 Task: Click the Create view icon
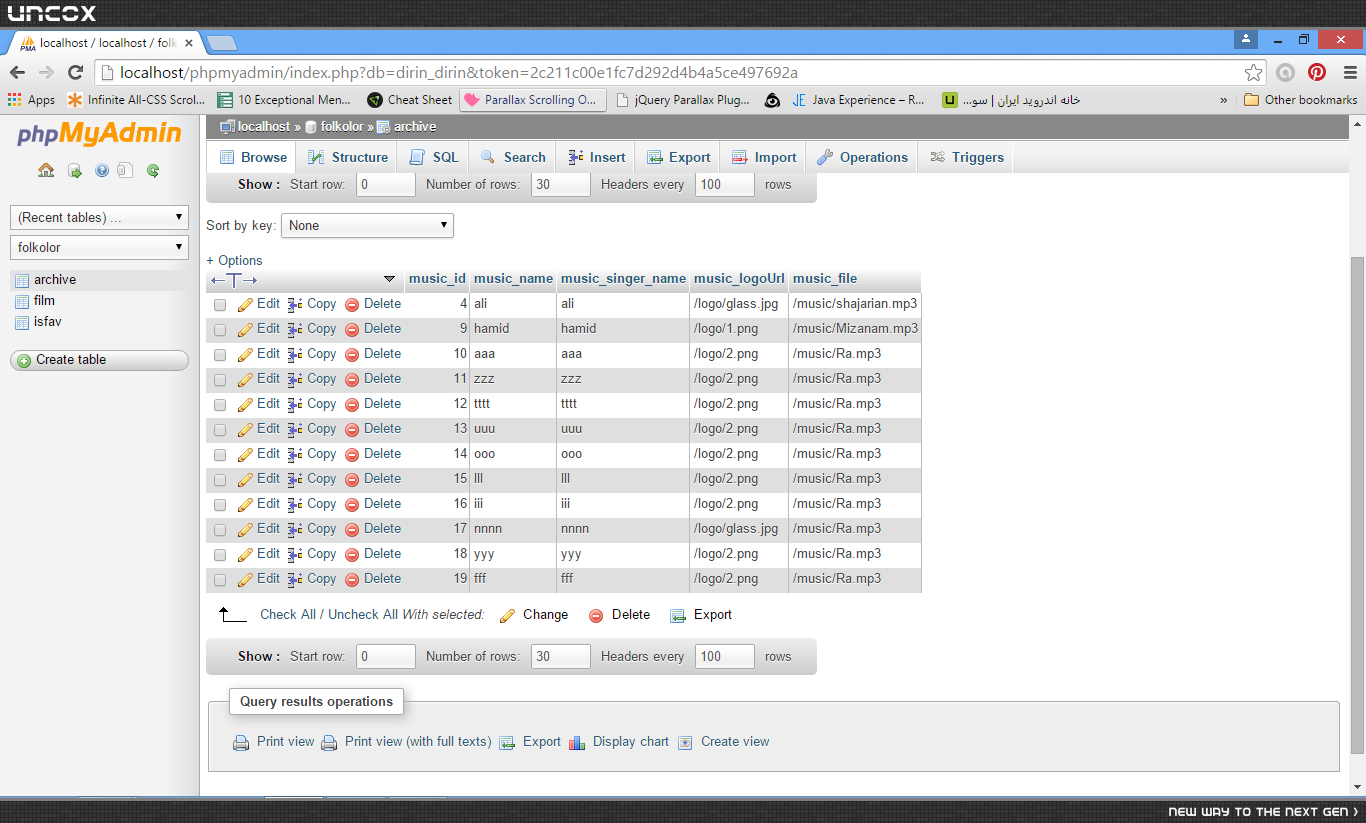(x=685, y=742)
